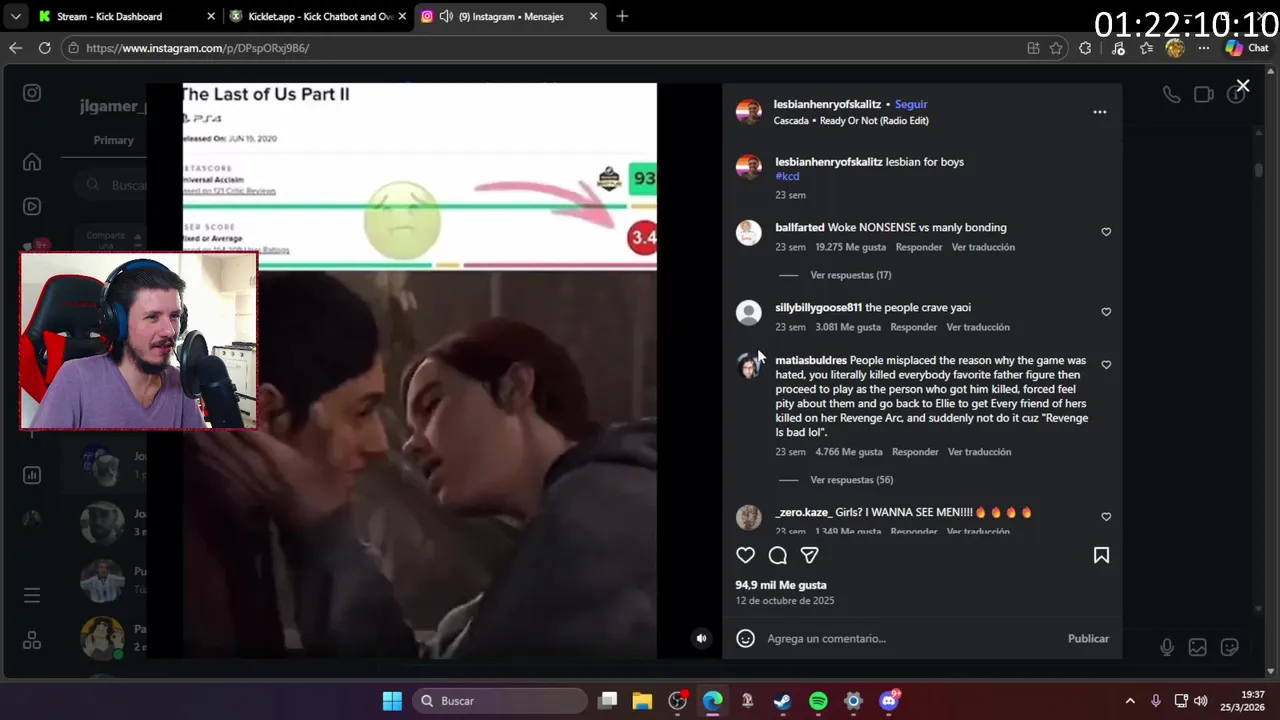Show translation for matiasbuldres's comment

click(979, 452)
